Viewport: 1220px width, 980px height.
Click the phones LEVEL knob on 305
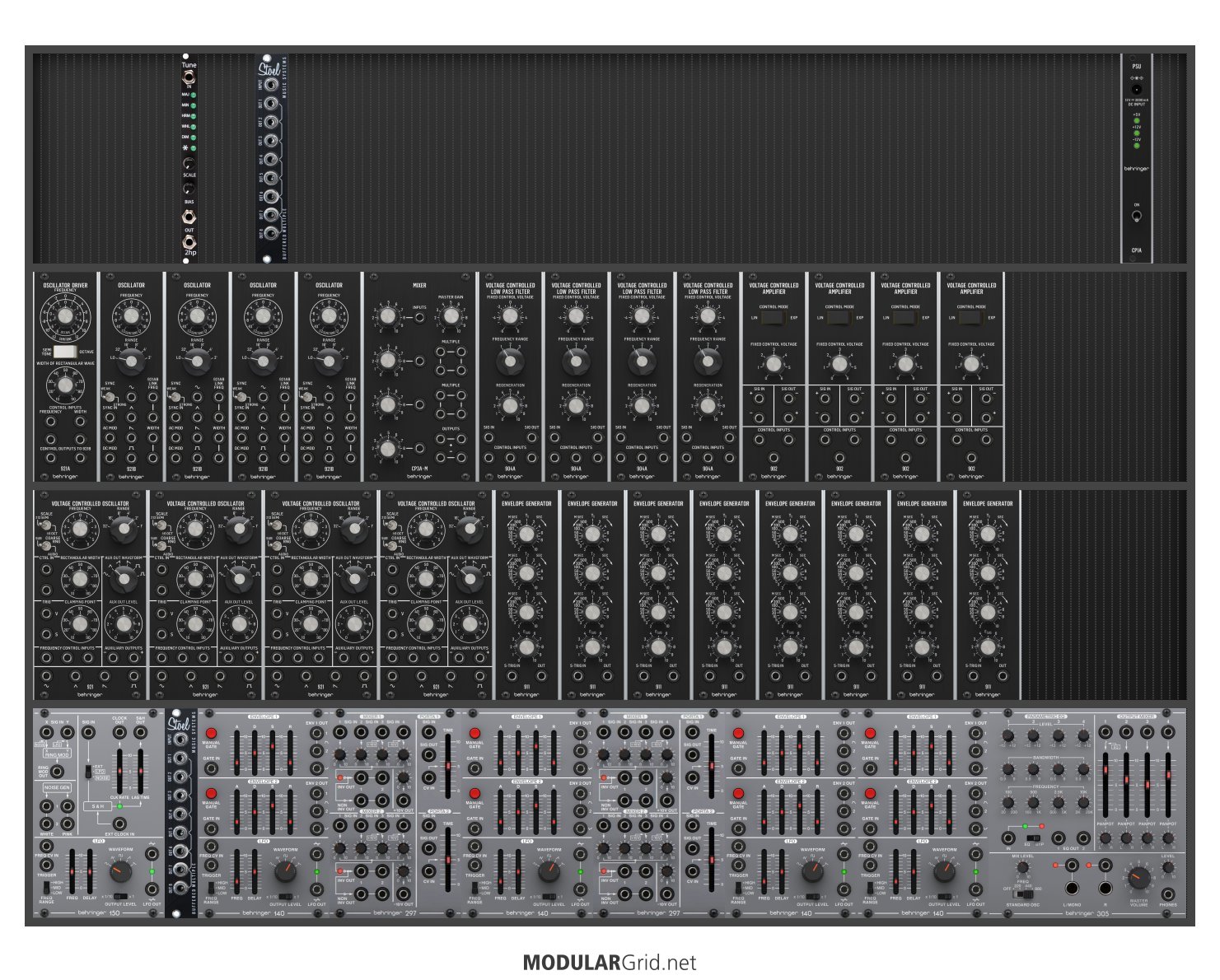pos(1168,867)
